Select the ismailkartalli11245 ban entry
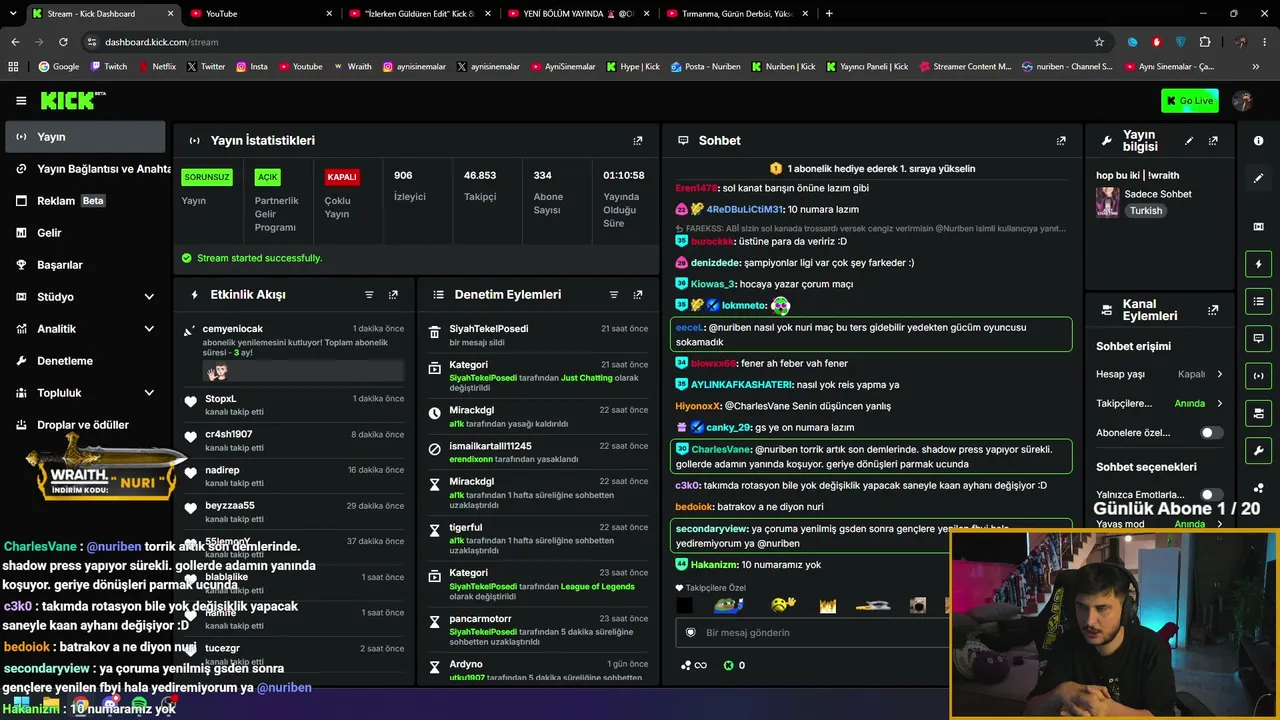Image resolution: width=1280 pixels, height=720 pixels. 538,452
